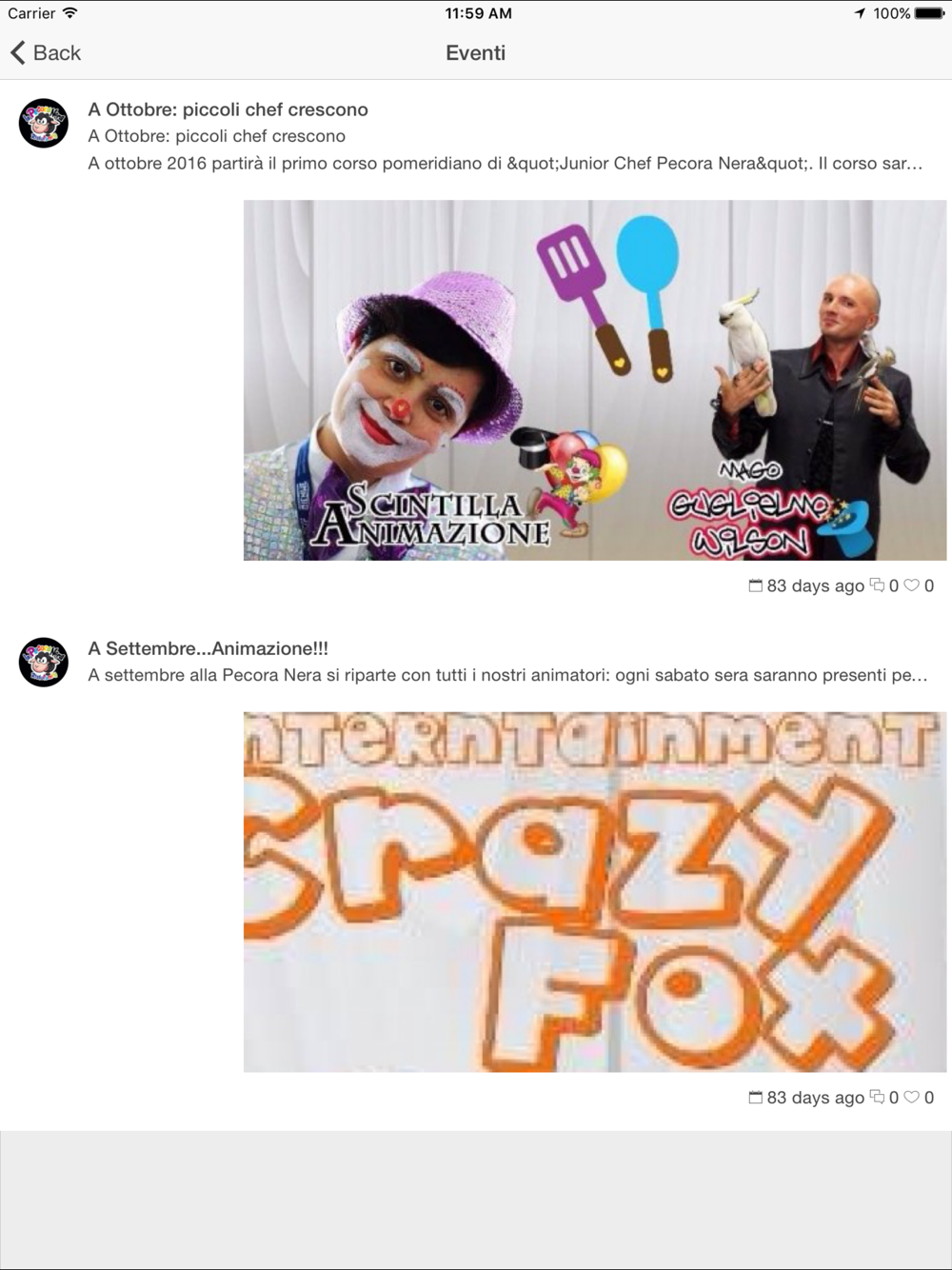Open comments icon on the second event

(x=877, y=1097)
